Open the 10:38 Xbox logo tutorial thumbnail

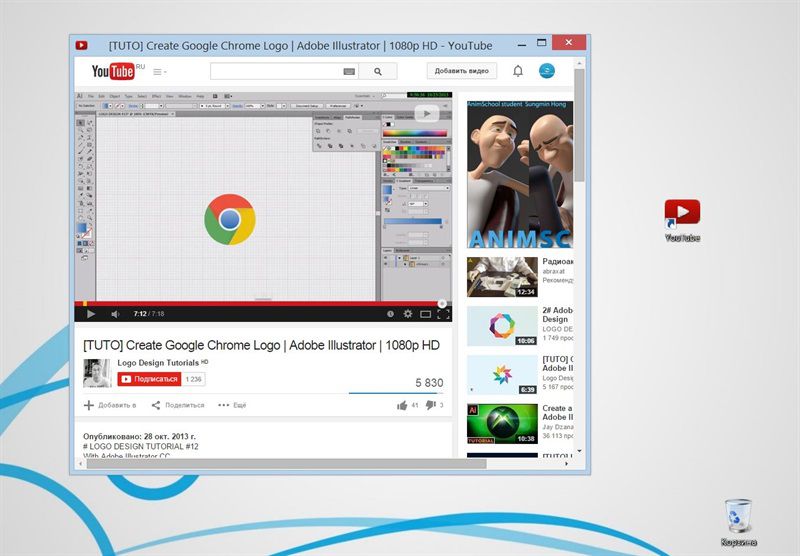[502, 424]
